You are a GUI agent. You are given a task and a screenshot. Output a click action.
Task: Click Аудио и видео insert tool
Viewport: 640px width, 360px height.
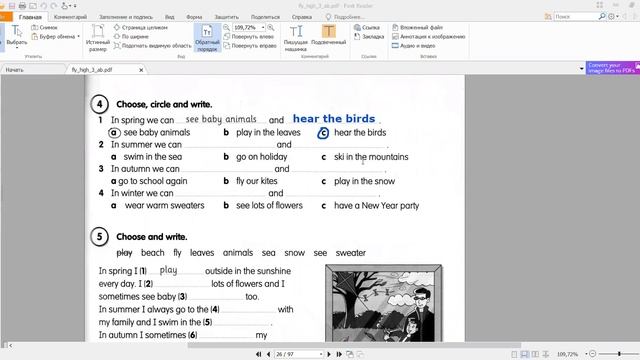tap(413, 45)
